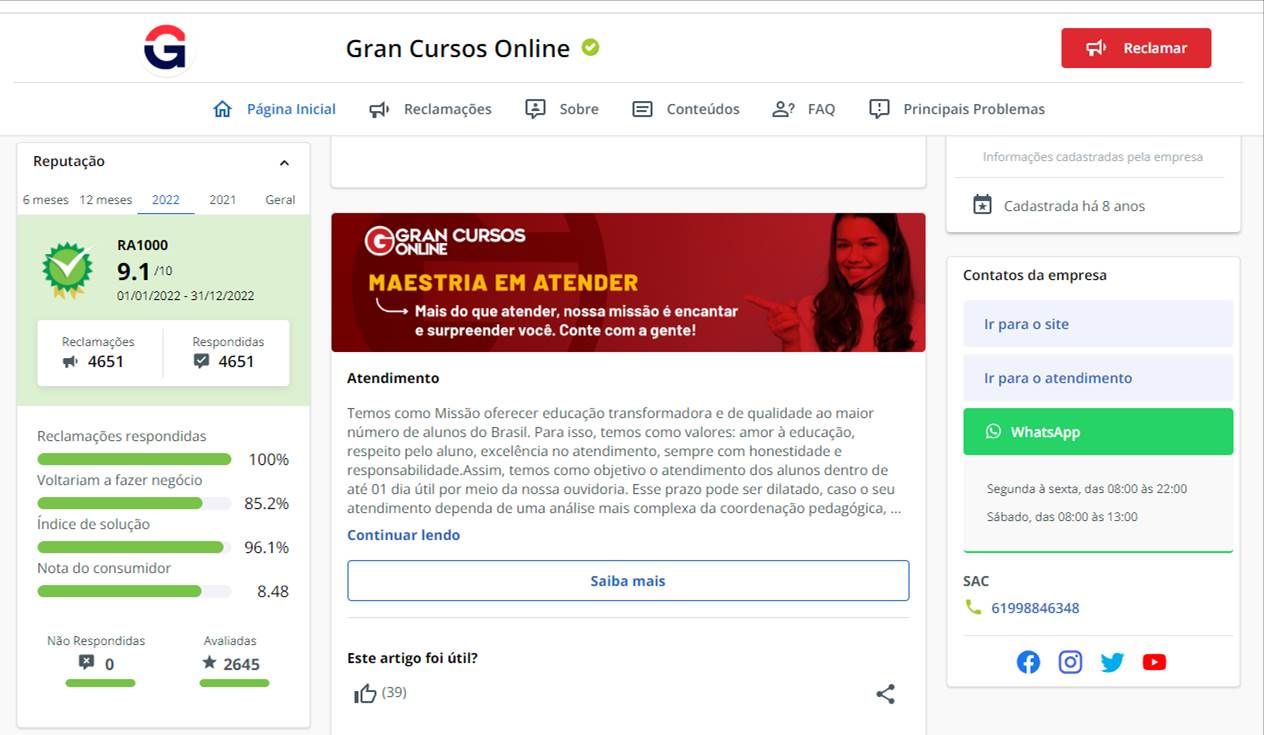Click the Maestria em Atender banner
This screenshot has height=735, width=1264.
point(627,282)
